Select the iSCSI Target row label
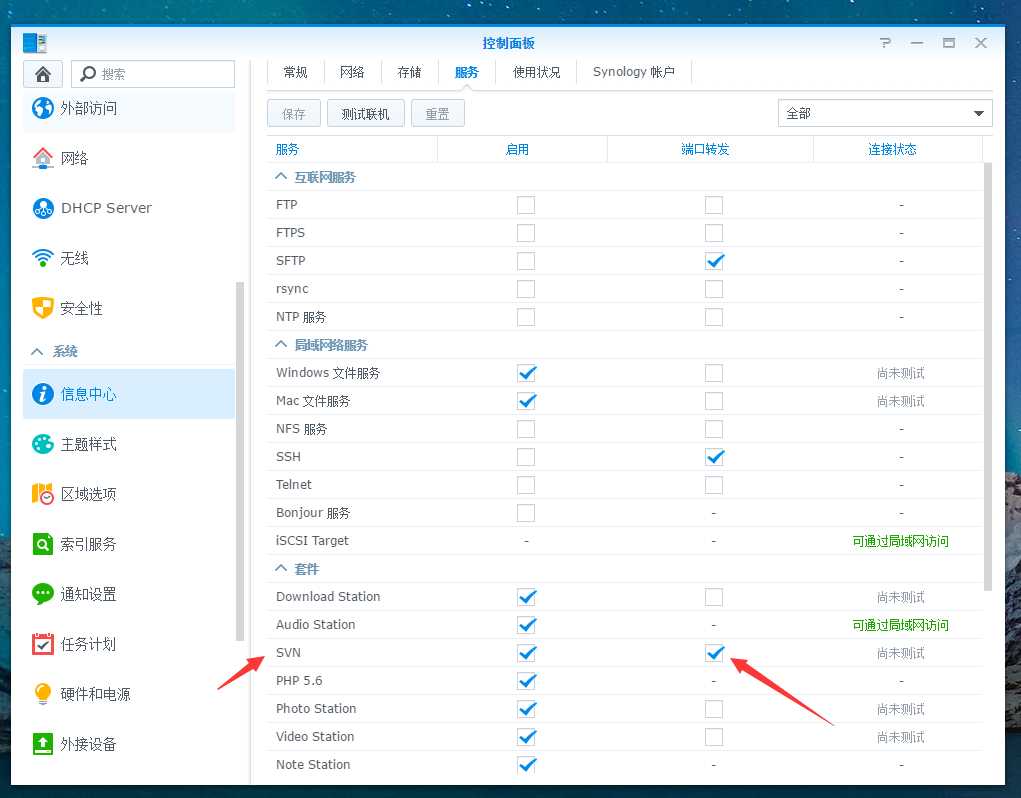1021x798 pixels. point(312,541)
